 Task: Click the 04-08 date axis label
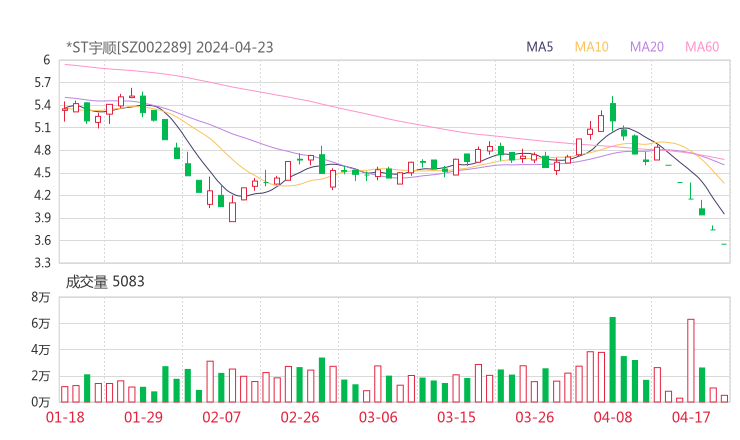click(613, 417)
